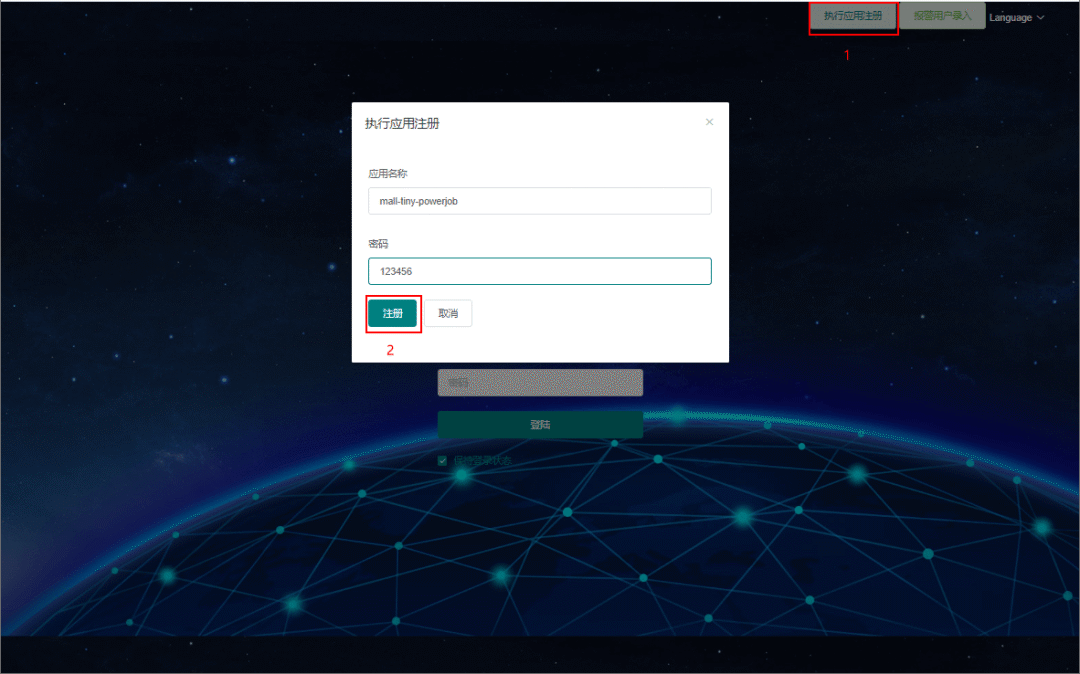
Task: Open 报警用户录入 from the top bar
Action: [x=942, y=17]
